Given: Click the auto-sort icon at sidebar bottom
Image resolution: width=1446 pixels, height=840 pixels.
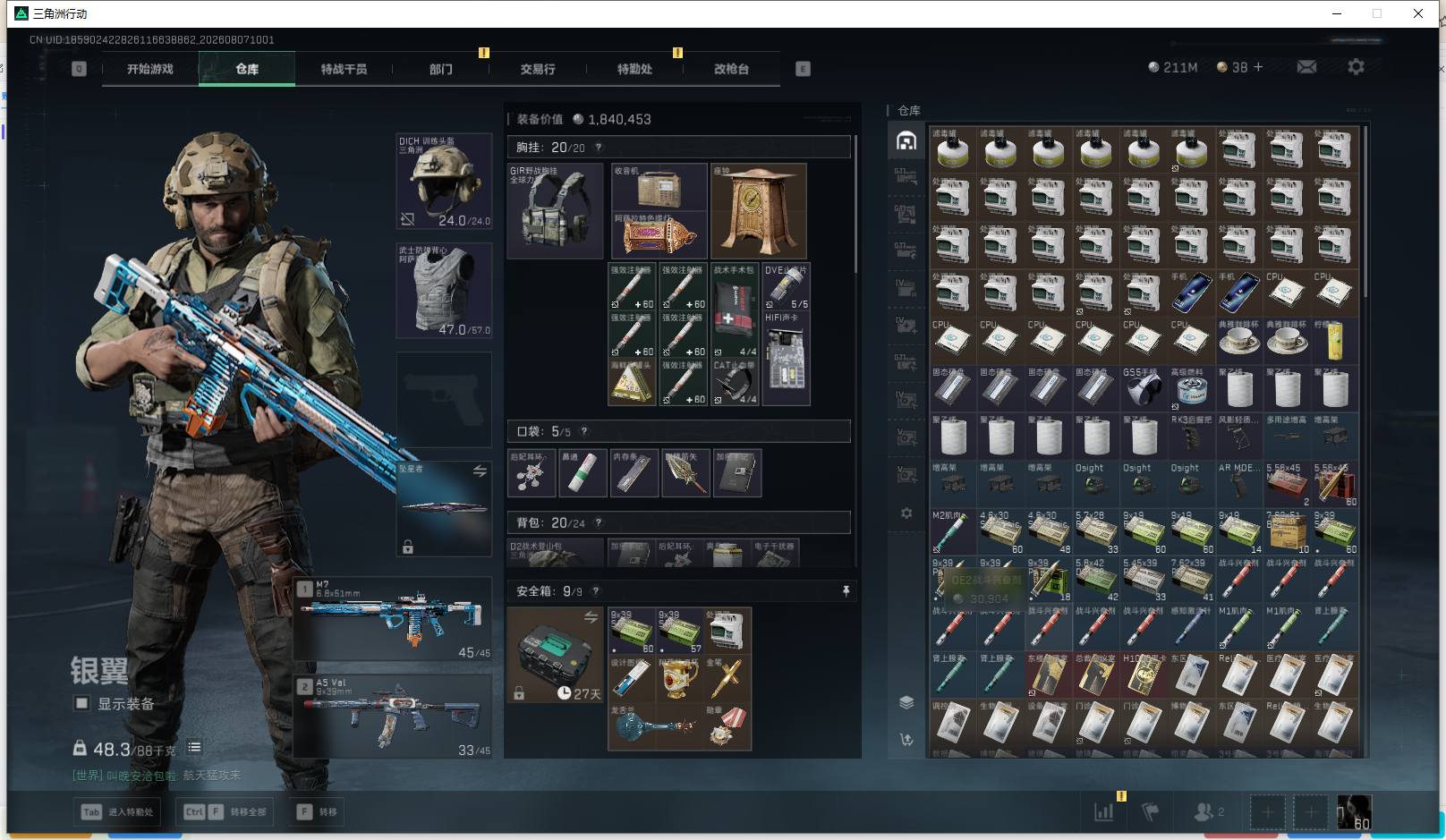Looking at the screenshot, I should (906, 740).
